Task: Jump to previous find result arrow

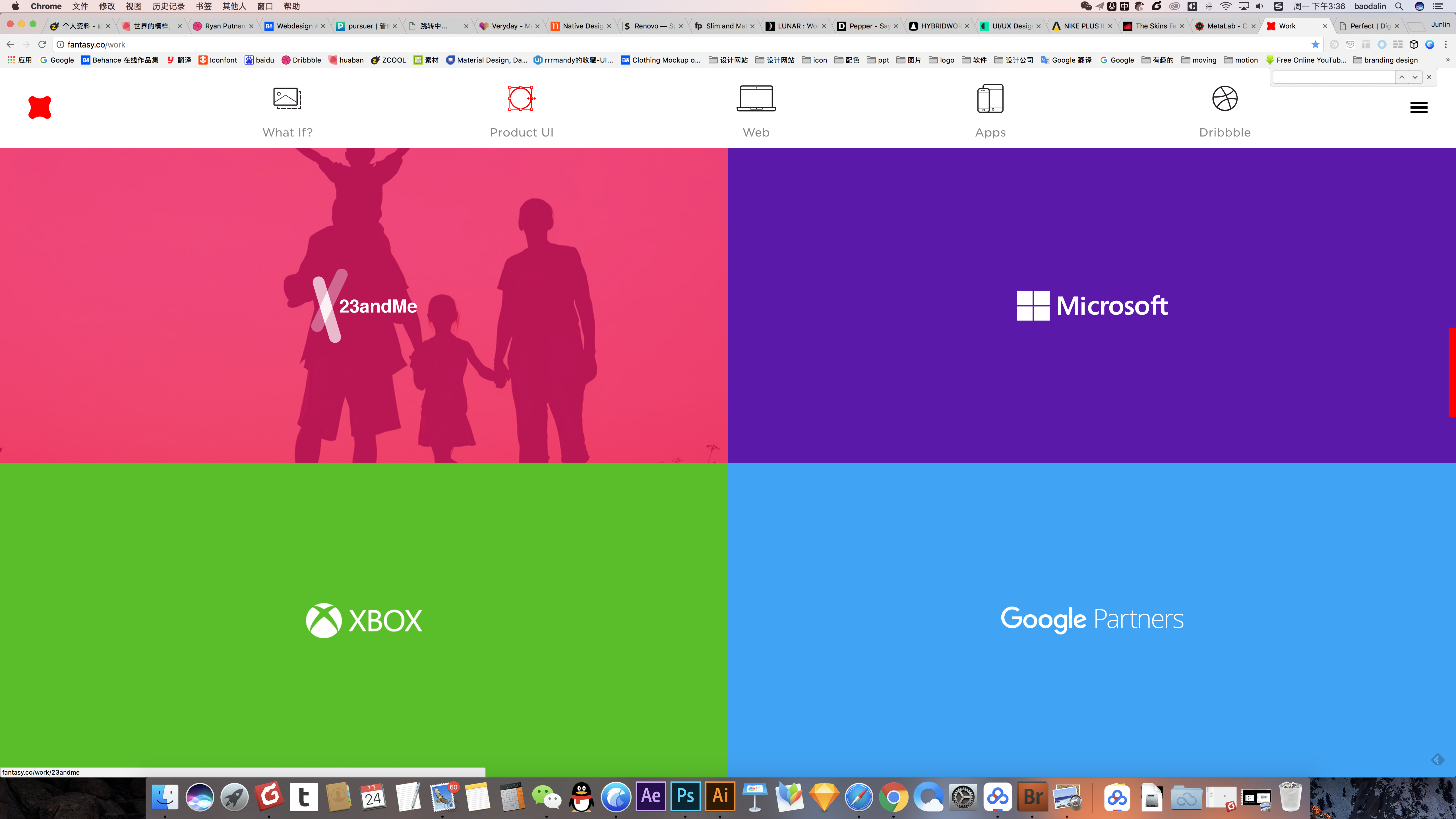Action: point(1402,77)
